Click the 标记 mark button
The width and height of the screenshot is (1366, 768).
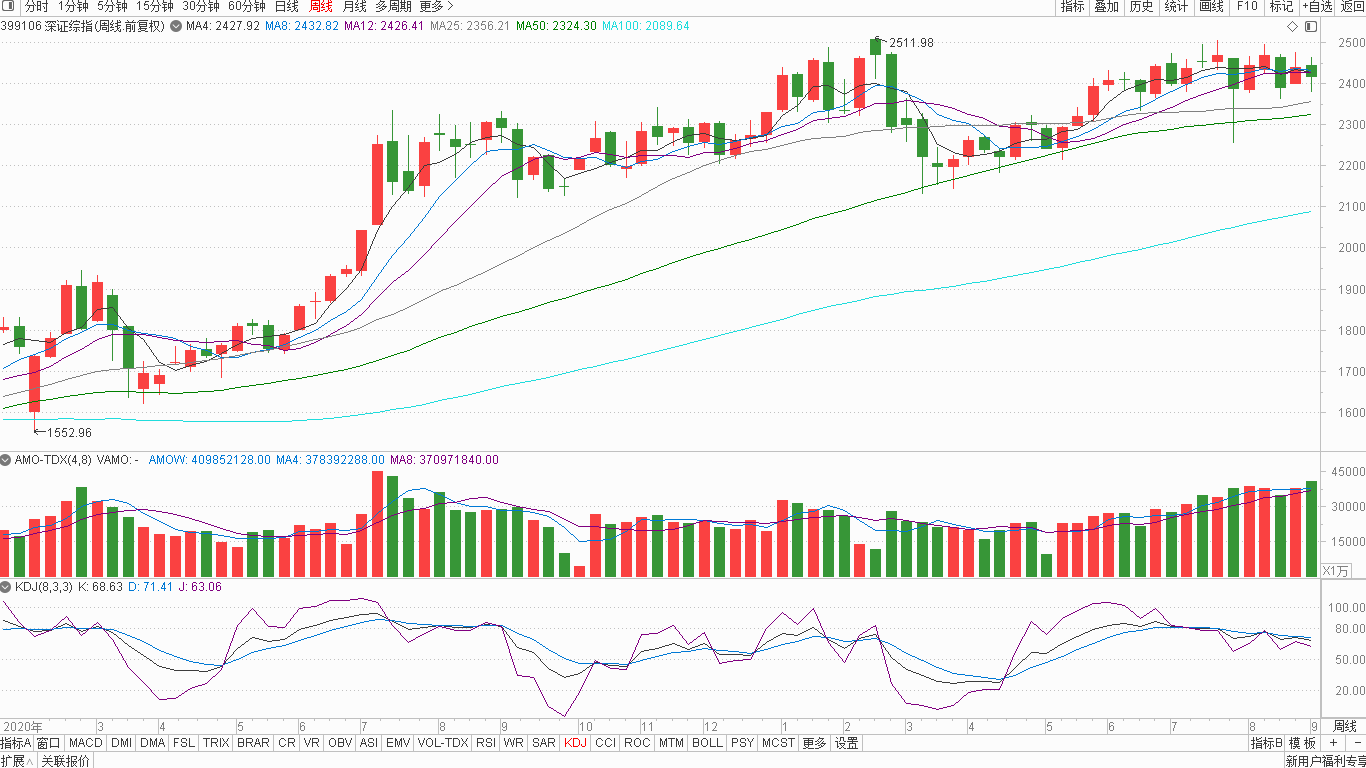[1281, 6]
